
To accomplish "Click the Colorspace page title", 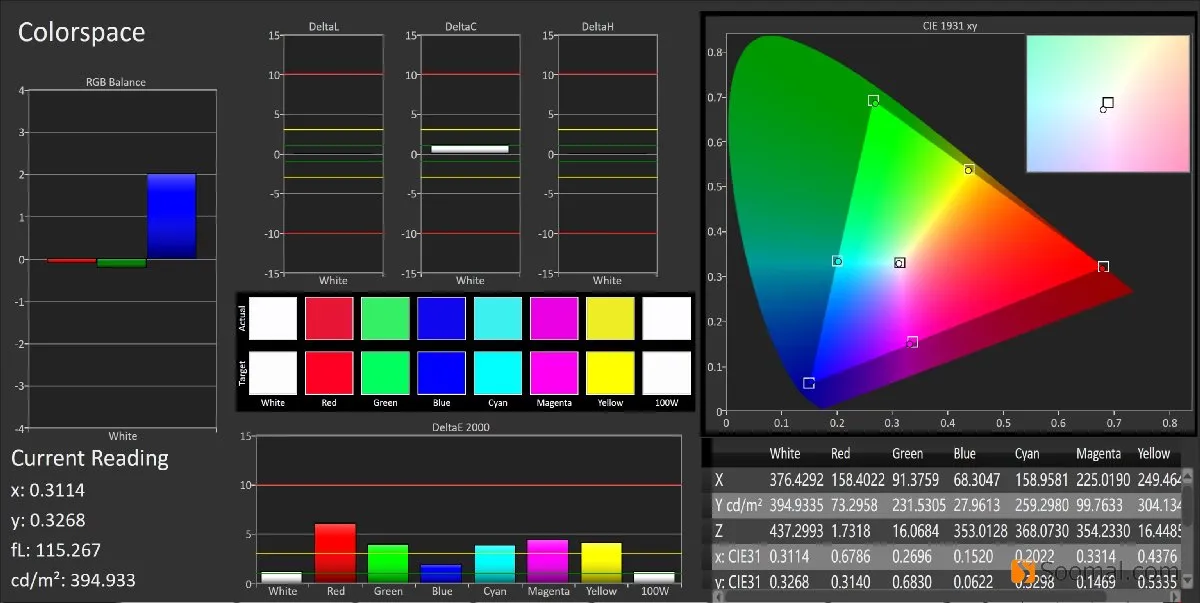I will 82,33.
